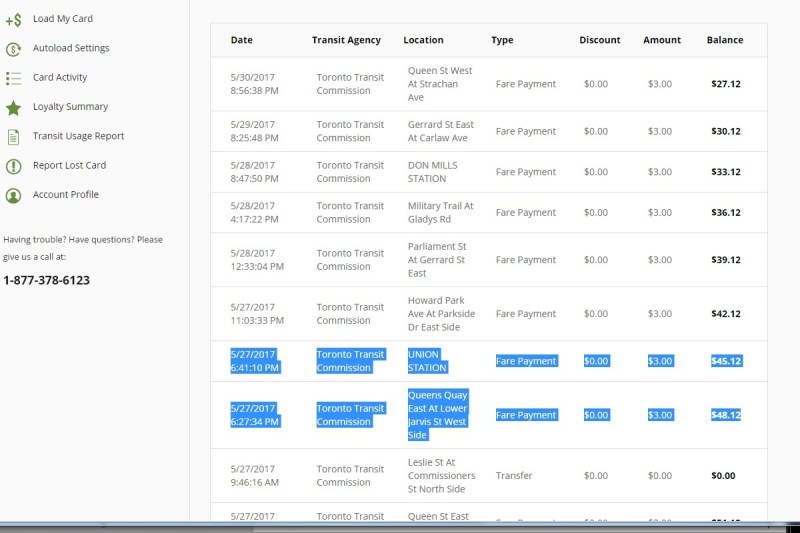This screenshot has height=533, width=800.
Task: Click the Transit Usage Report document icon
Action: (x=13, y=137)
